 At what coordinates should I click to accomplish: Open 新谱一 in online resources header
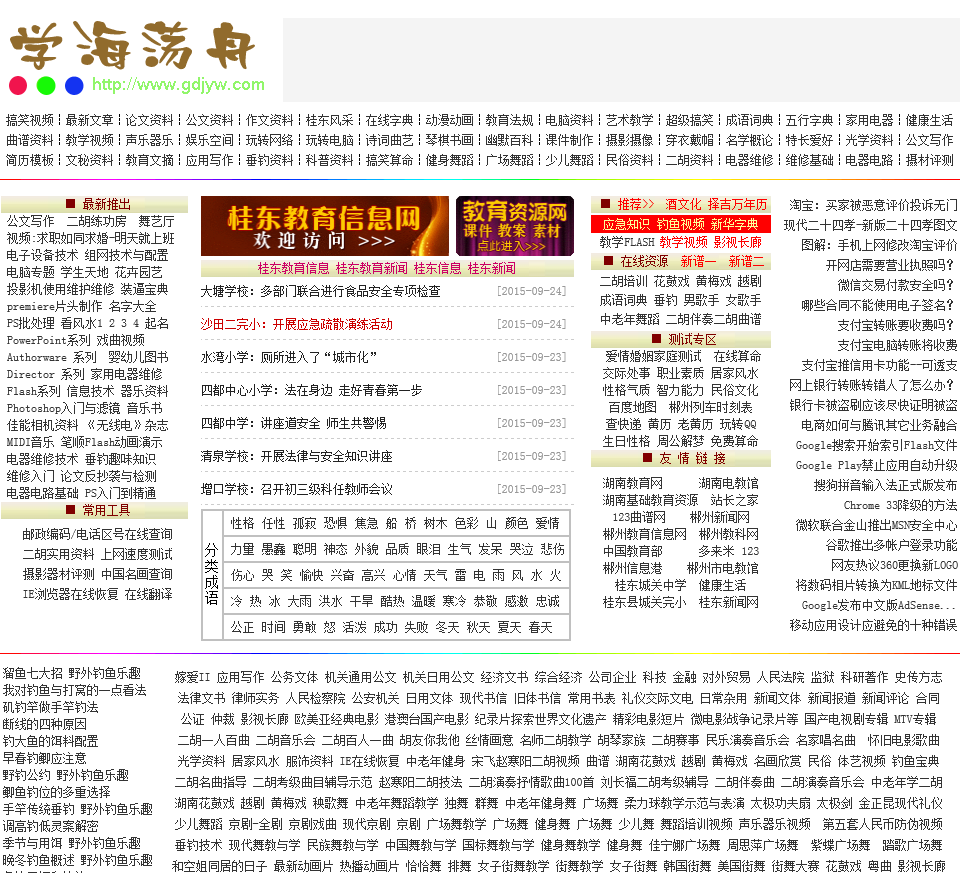point(698,261)
